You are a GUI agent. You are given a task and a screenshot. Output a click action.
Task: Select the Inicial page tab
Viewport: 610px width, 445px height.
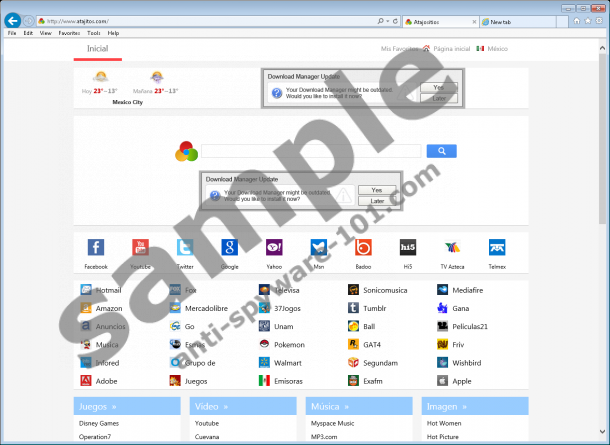(98, 48)
